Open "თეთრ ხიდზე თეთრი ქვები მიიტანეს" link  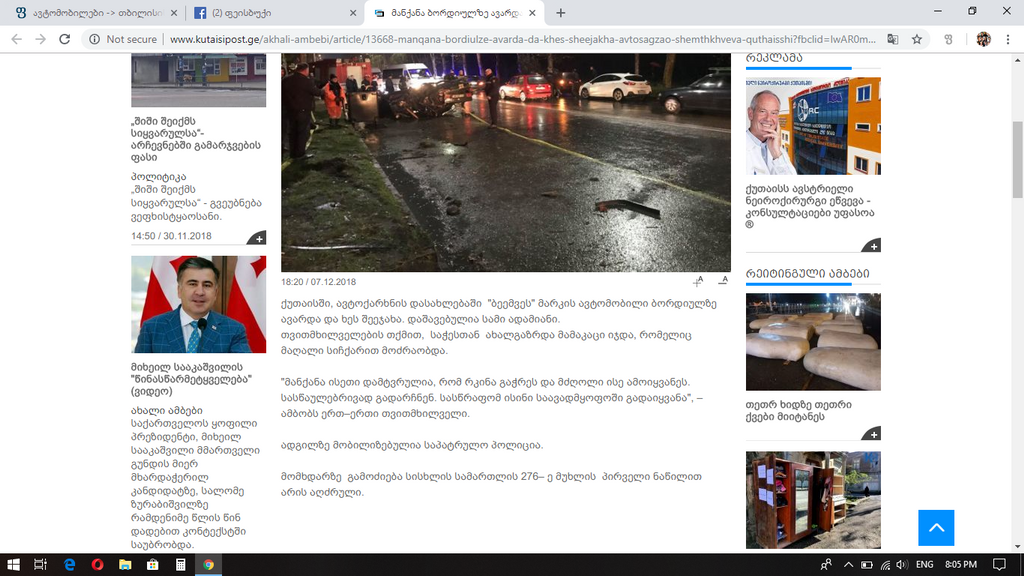(799, 411)
